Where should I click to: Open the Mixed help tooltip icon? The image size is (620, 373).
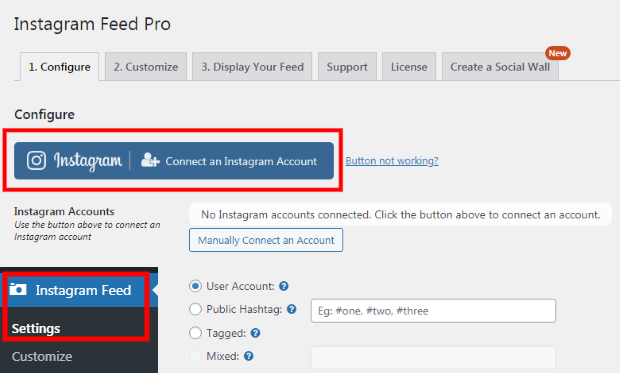pyautogui.click(x=248, y=356)
